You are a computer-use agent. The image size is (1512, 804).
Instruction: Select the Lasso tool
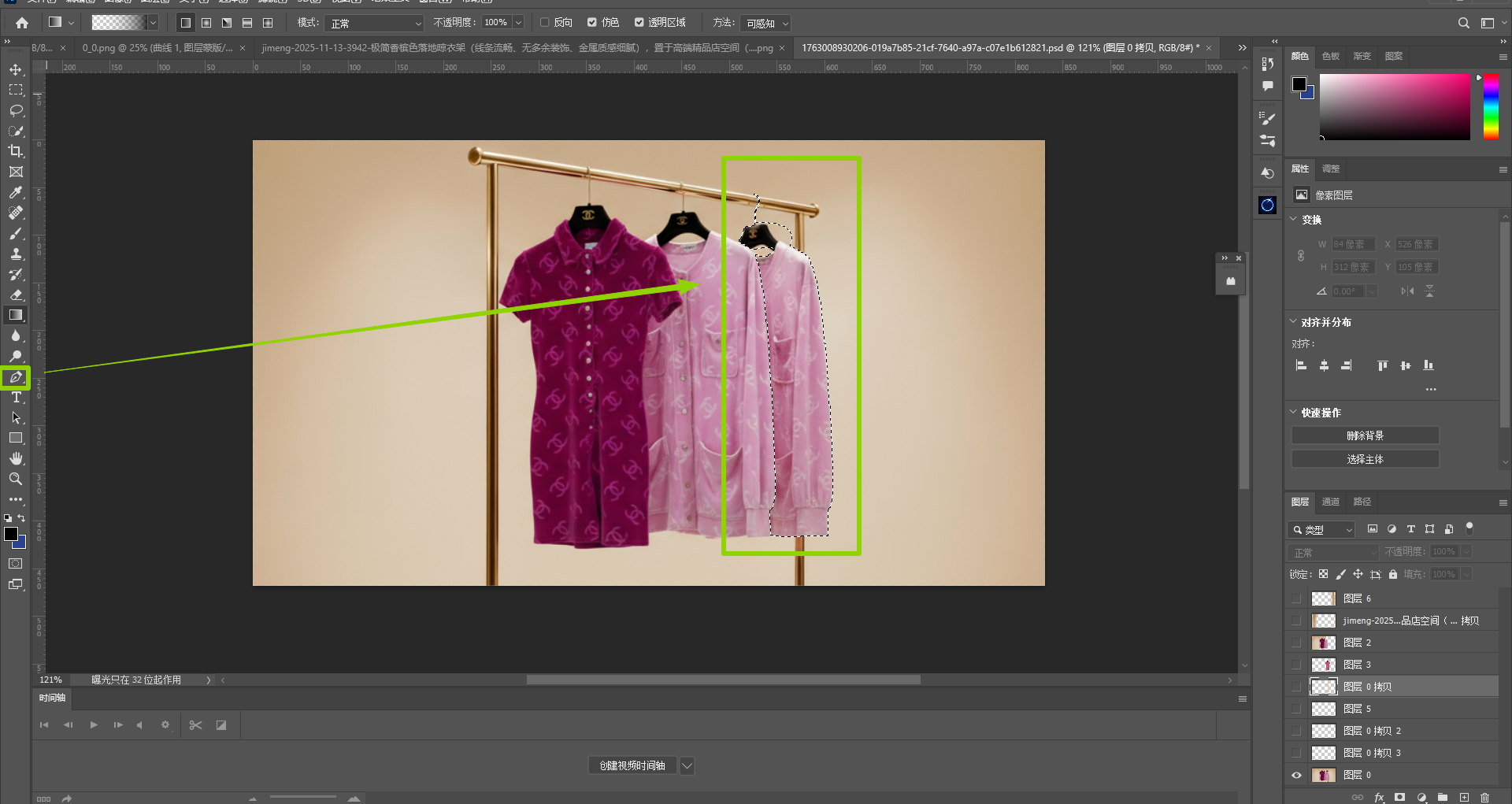click(x=16, y=110)
